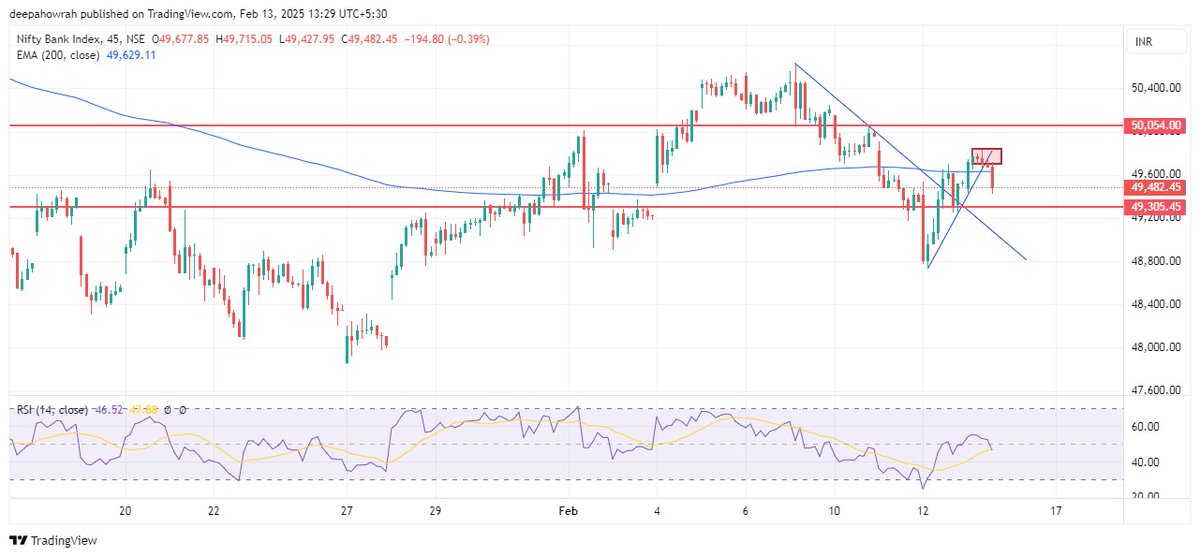Click the high value H49,715.05

pos(243,39)
